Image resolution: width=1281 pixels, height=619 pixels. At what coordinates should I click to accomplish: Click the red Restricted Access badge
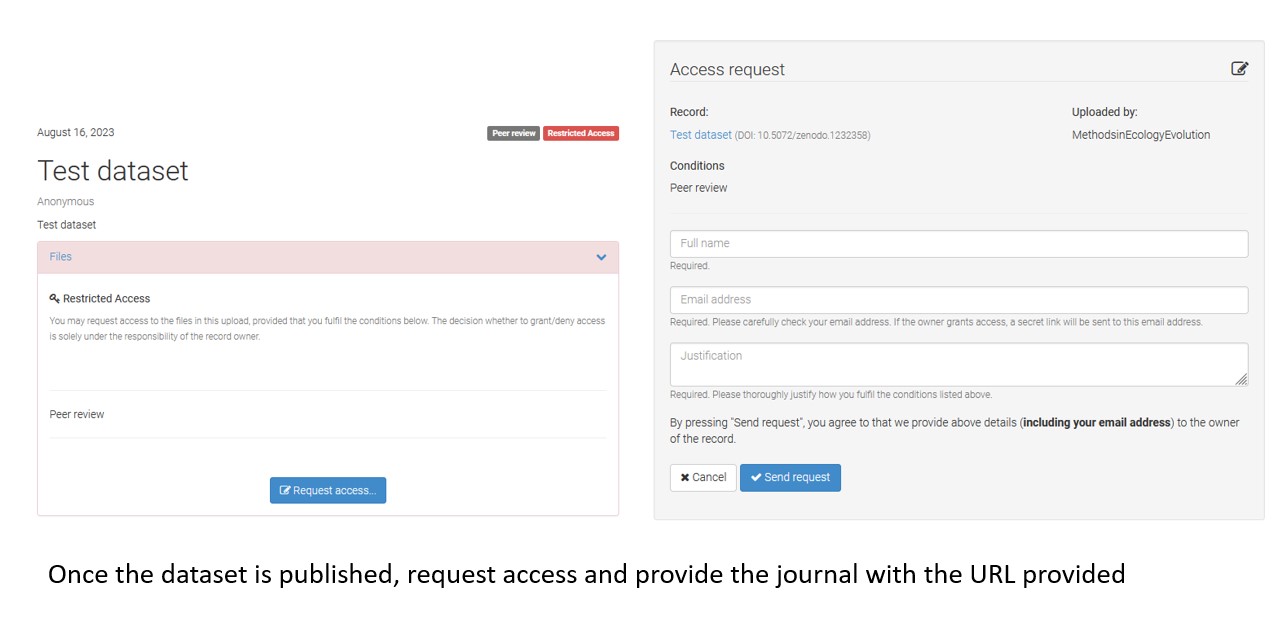580,133
